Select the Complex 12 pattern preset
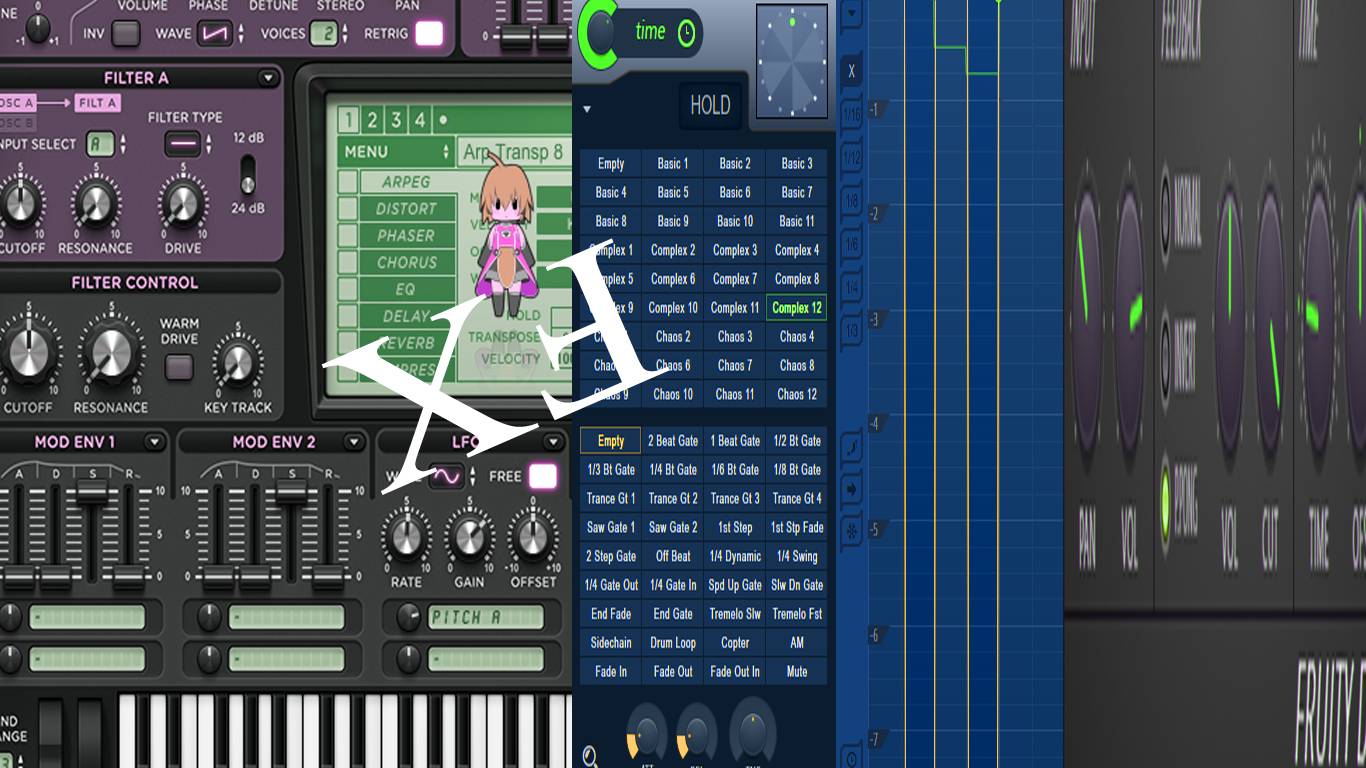The image size is (1366, 768). coord(797,308)
